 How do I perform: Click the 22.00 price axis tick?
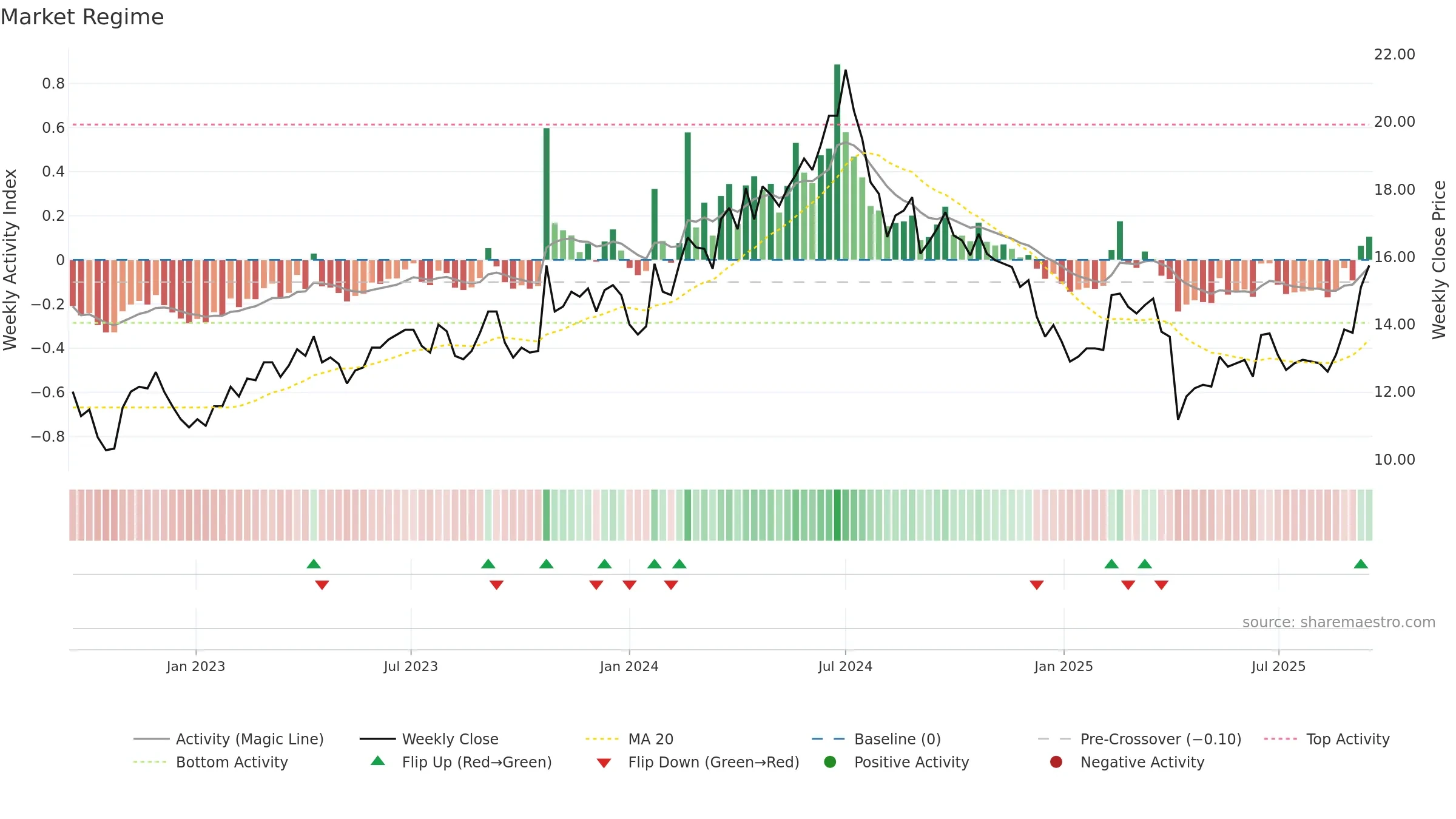tap(1395, 55)
